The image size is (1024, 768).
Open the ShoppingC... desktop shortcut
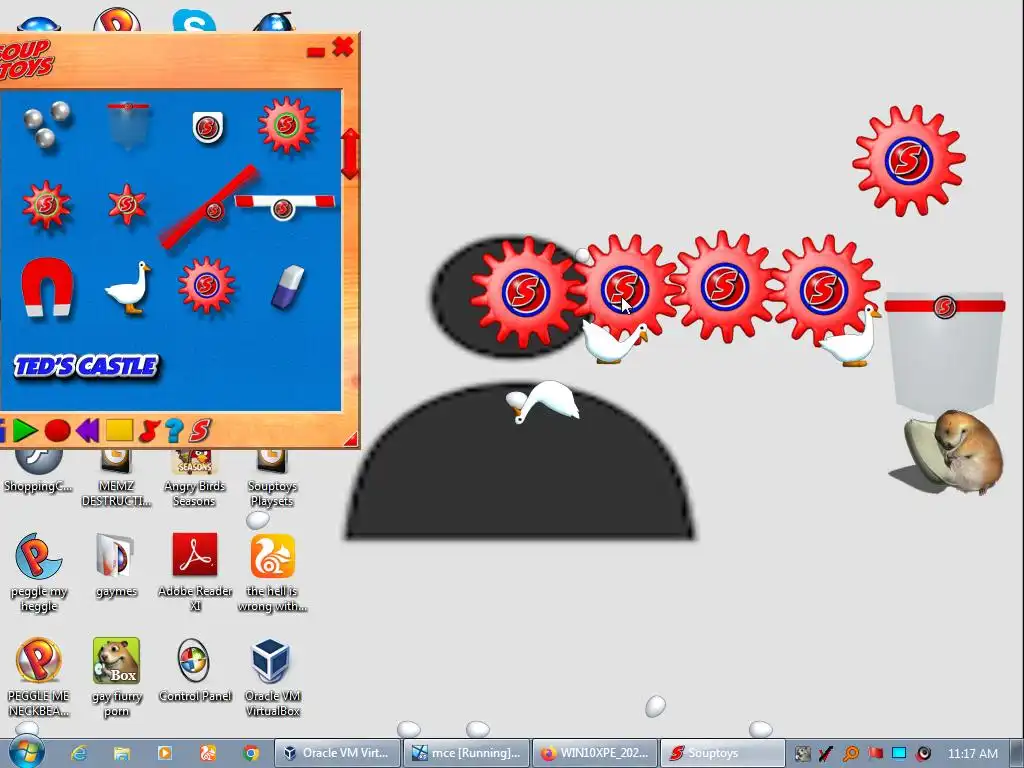click(x=38, y=472)
